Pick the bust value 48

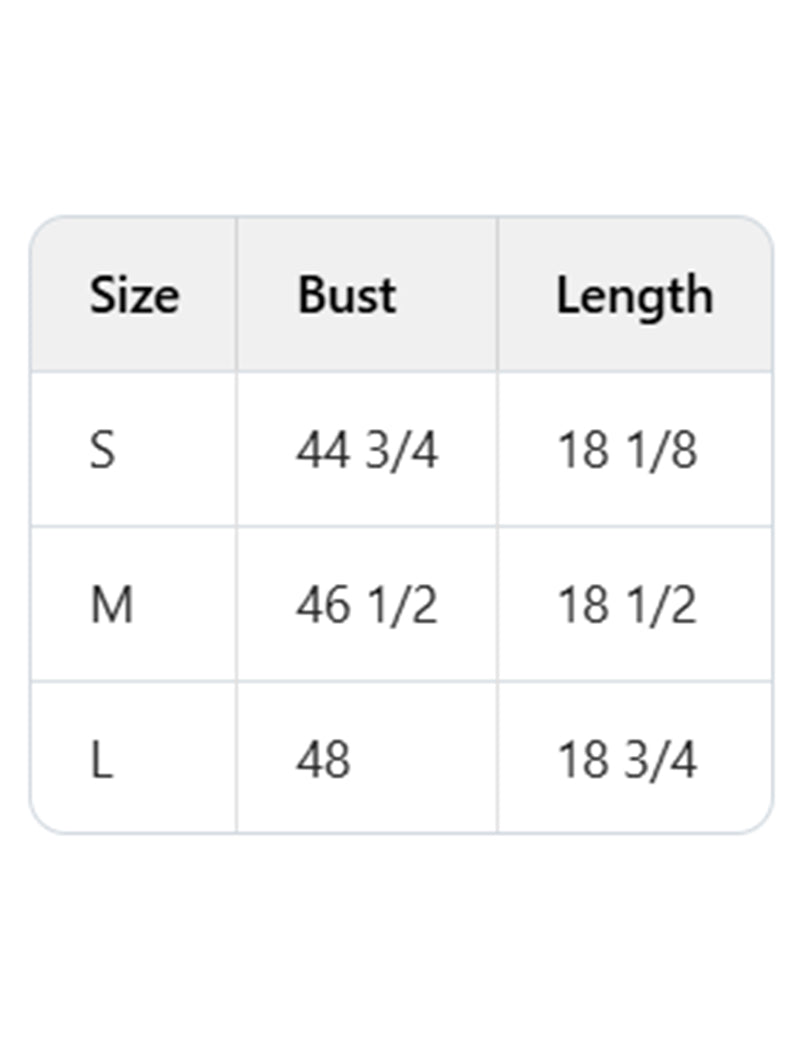click(323, 761)
